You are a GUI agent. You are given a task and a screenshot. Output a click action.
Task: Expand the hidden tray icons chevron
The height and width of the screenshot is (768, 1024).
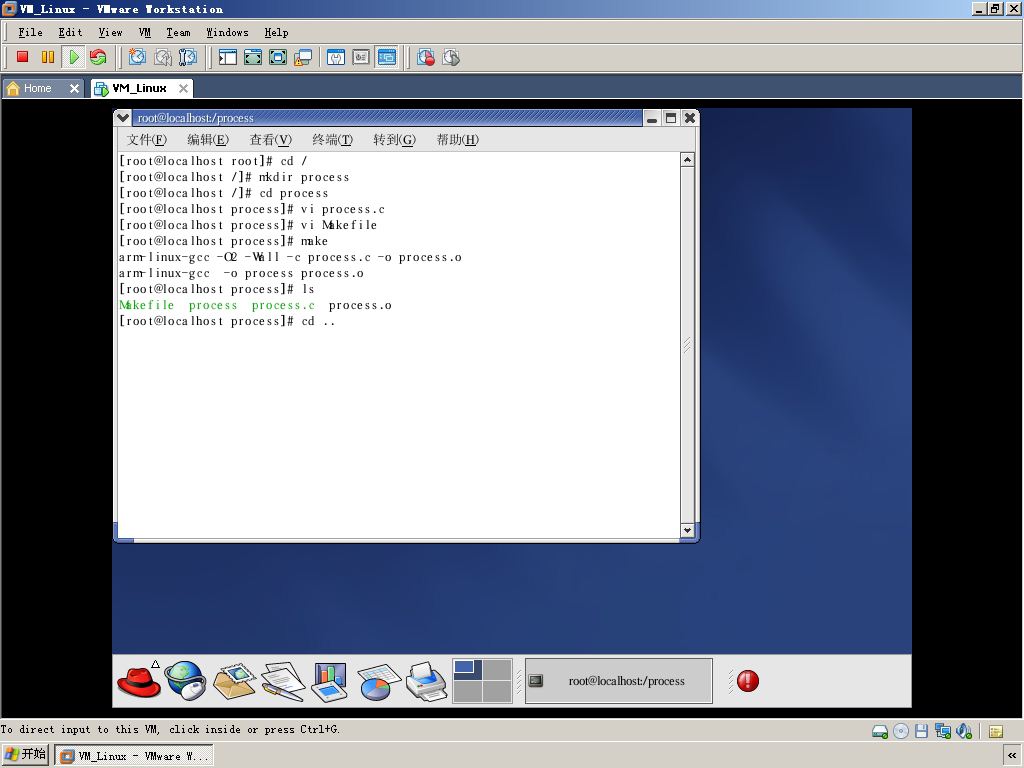click(x=1012, y=756)
